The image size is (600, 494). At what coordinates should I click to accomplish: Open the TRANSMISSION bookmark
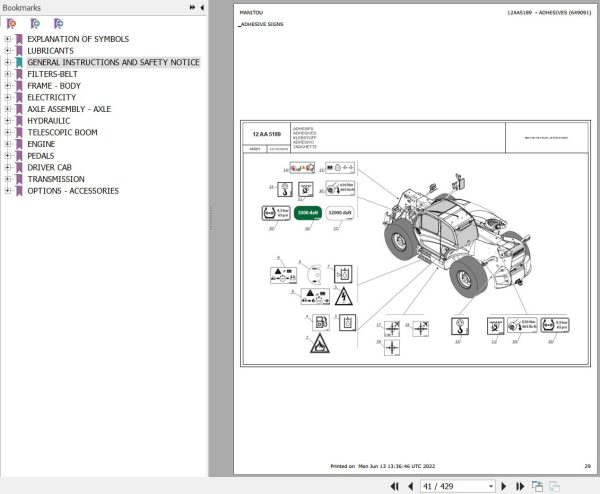coord(56,179)
